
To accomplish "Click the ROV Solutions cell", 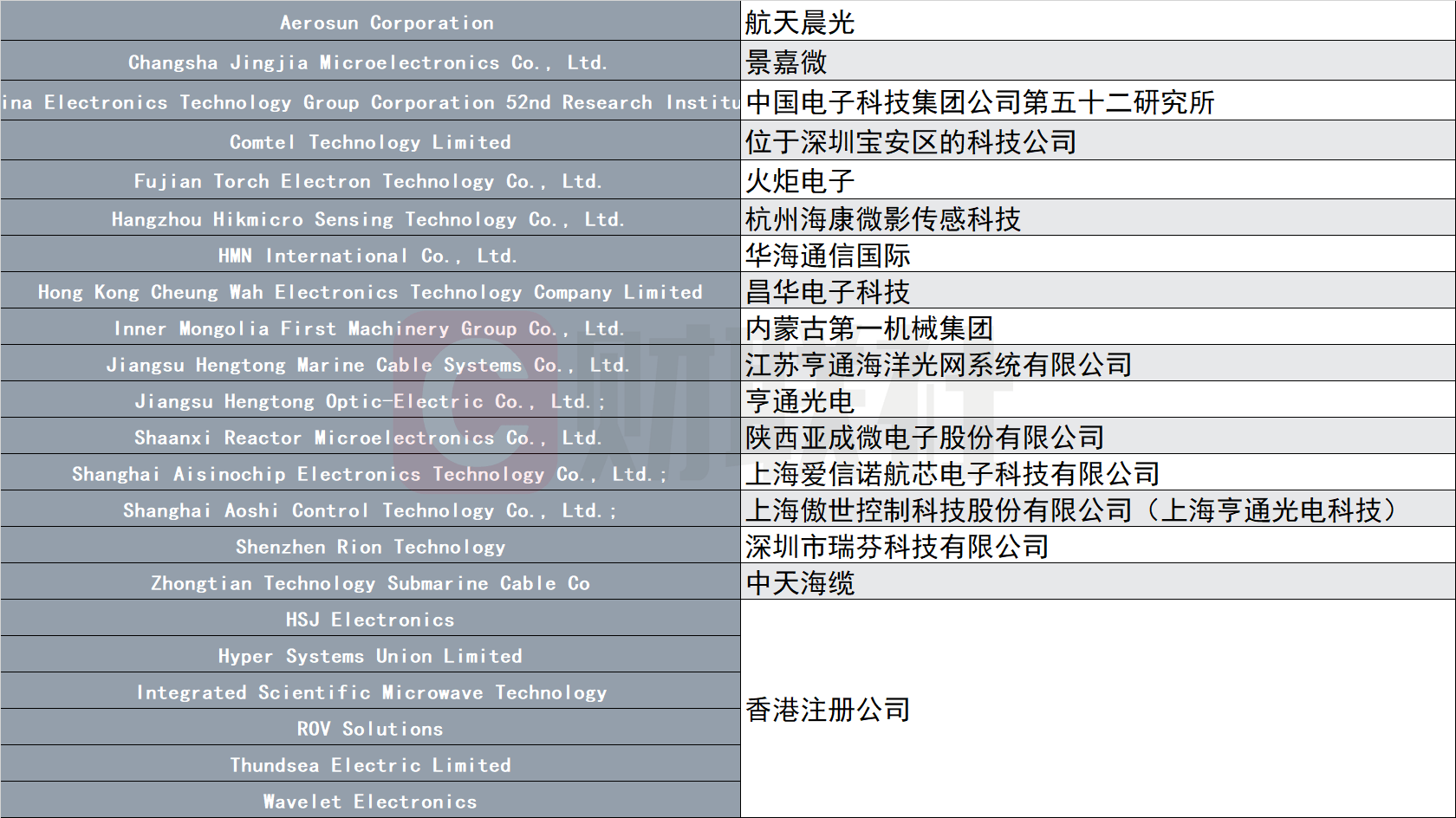I will tap(370, 728).
